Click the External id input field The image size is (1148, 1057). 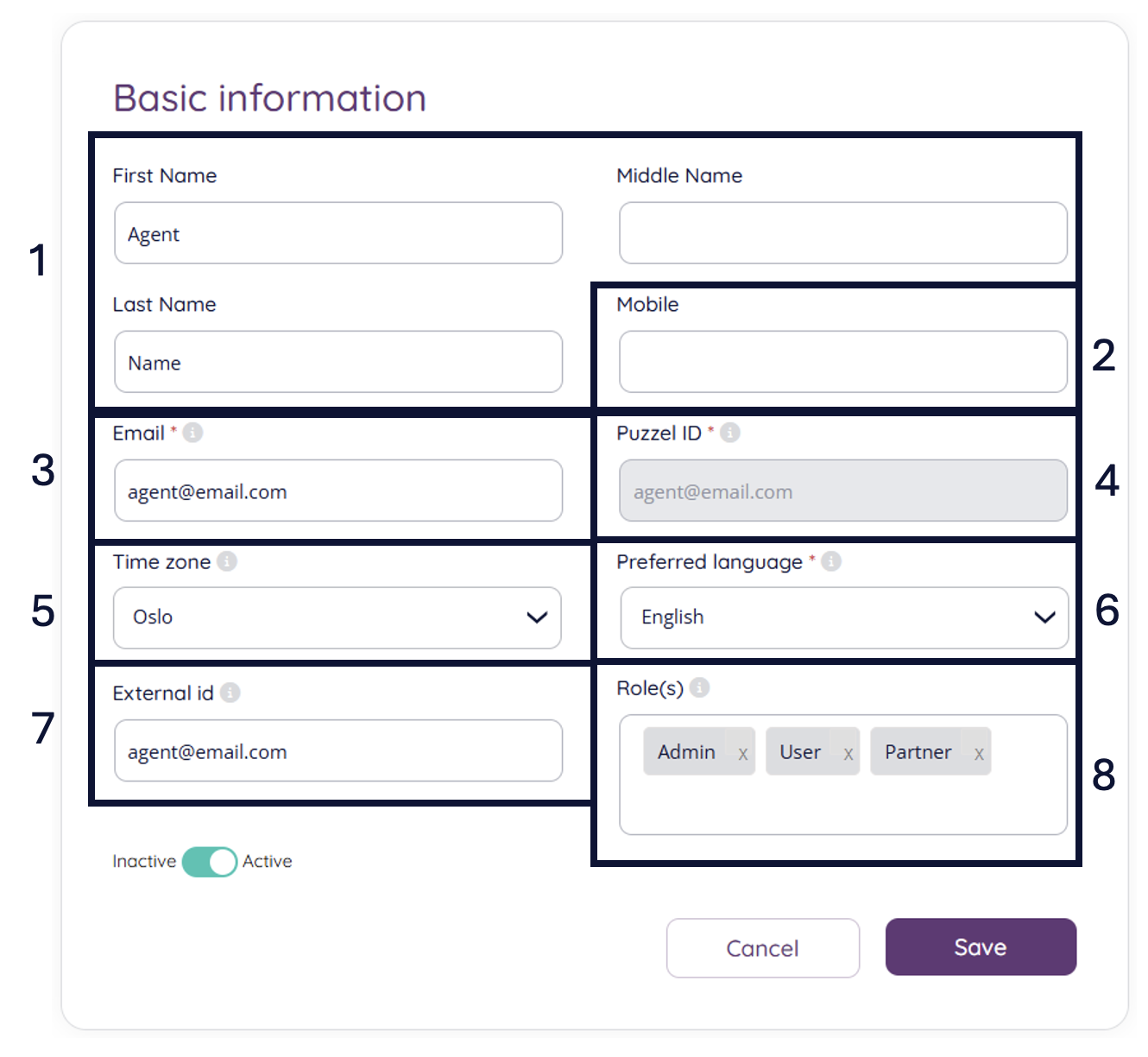(337, 750)
